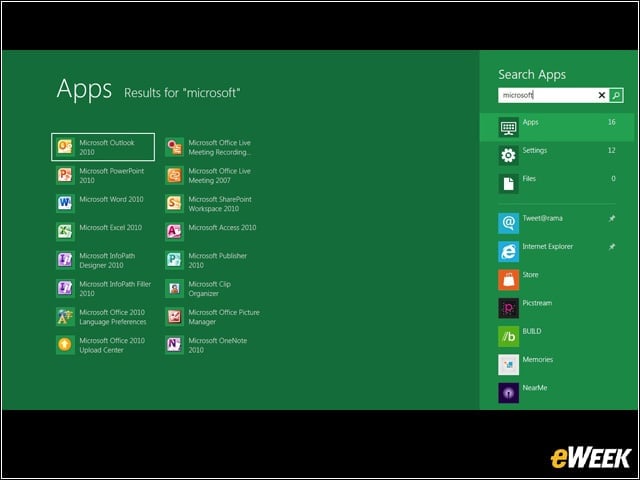The width and height of the screenshot is (640, 480).
Task: Click the Settings result count 12
Action: click(611, 150)
